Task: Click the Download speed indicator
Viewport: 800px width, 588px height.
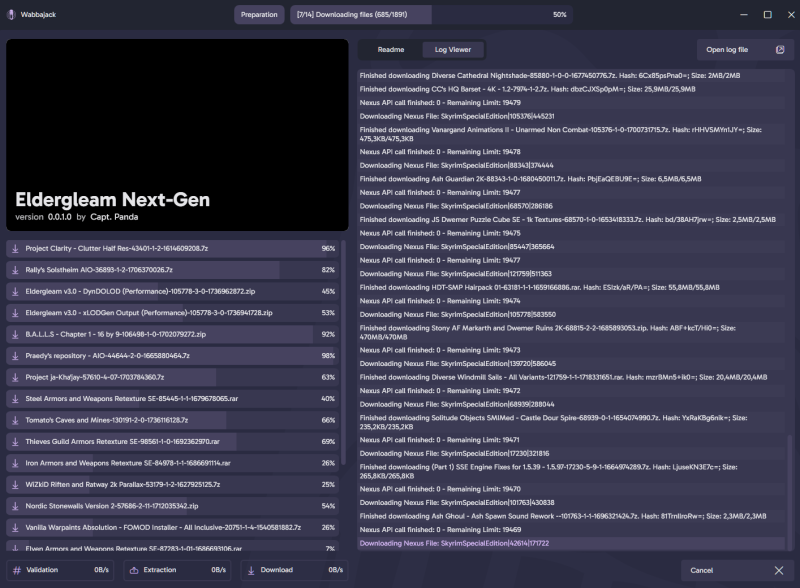Action: point(294,570)
